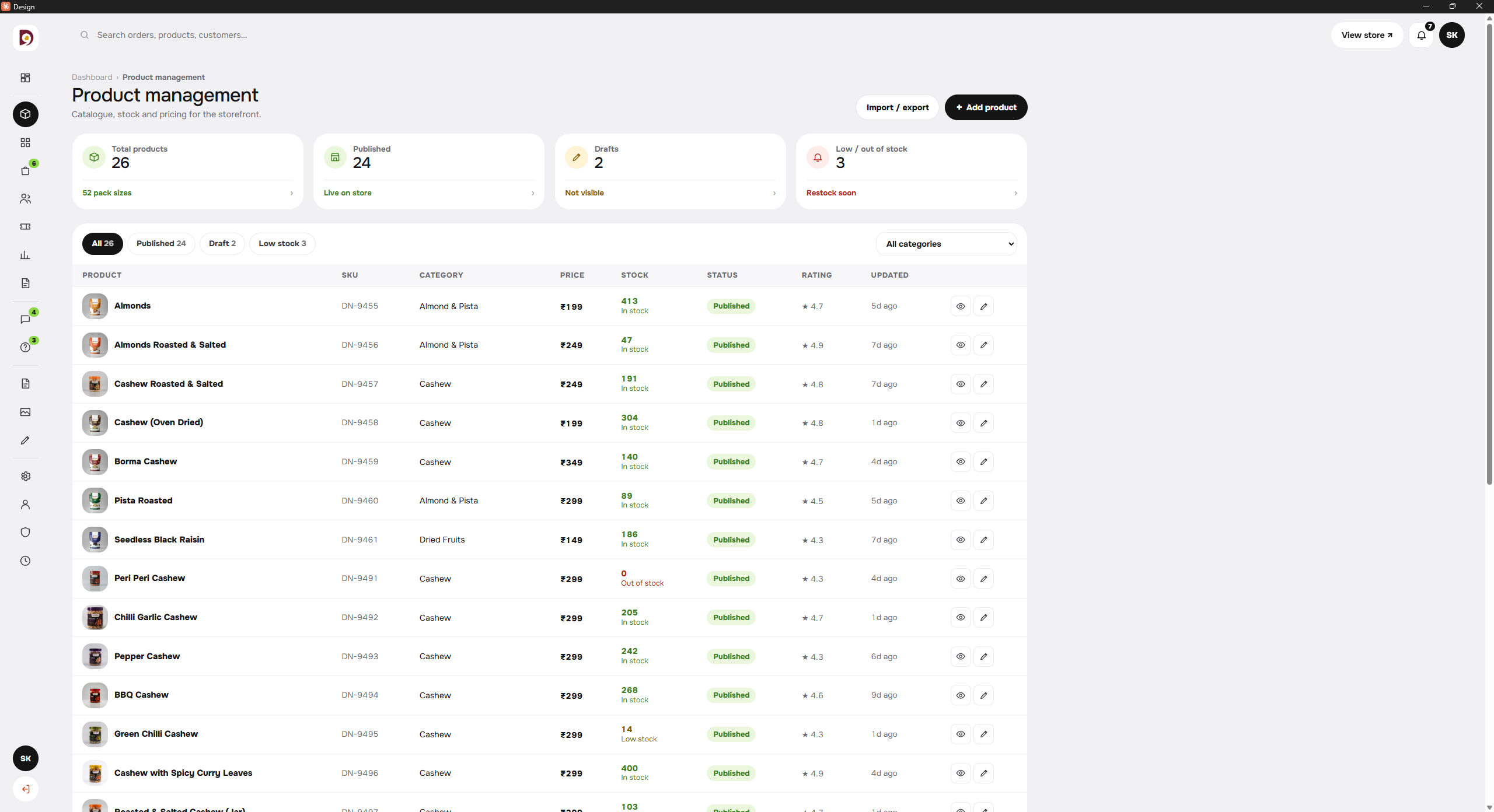Open orders bag icon with badge 6
Viewport: 1494px width, 812px height.
coord(25,171)
